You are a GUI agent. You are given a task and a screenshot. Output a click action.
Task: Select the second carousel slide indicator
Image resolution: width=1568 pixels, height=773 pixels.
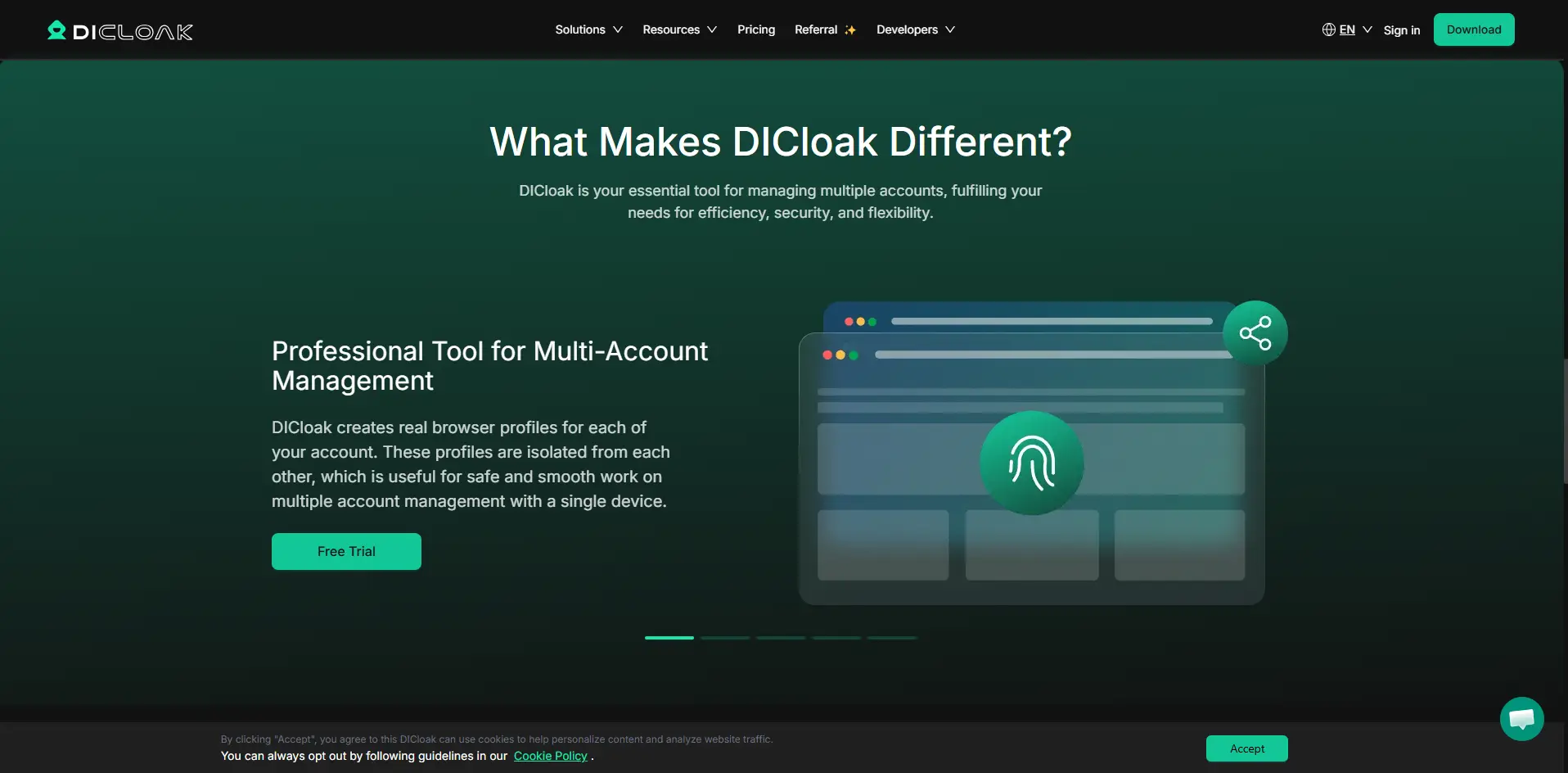point(725,638)
